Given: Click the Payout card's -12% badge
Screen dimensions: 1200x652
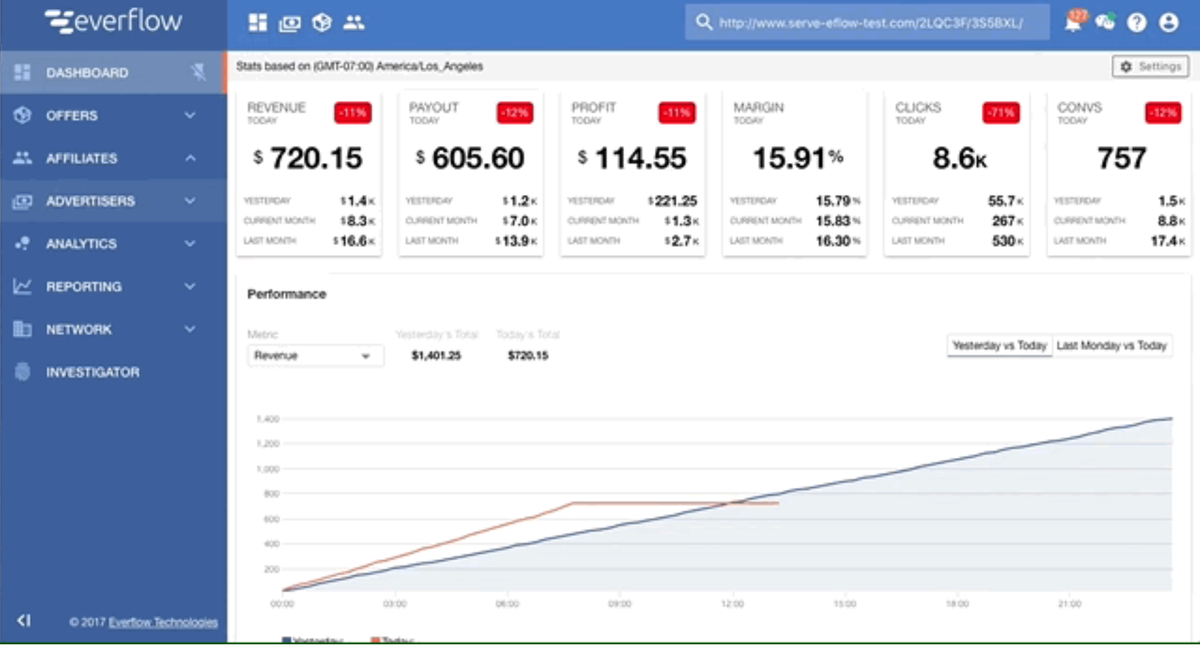Looking at the screenshot, I should pos(515,113).
